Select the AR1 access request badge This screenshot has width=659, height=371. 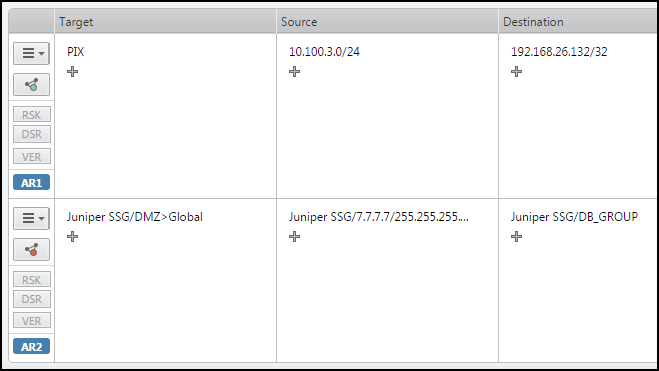(32, 183)
